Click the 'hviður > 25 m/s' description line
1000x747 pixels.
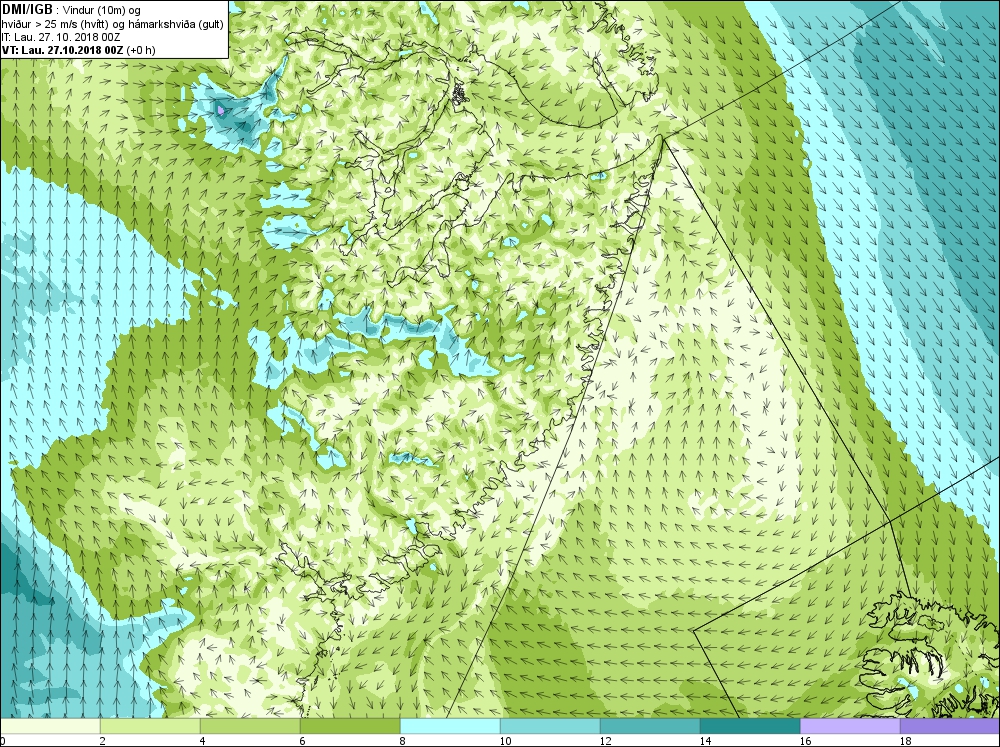tap(112, 24)
